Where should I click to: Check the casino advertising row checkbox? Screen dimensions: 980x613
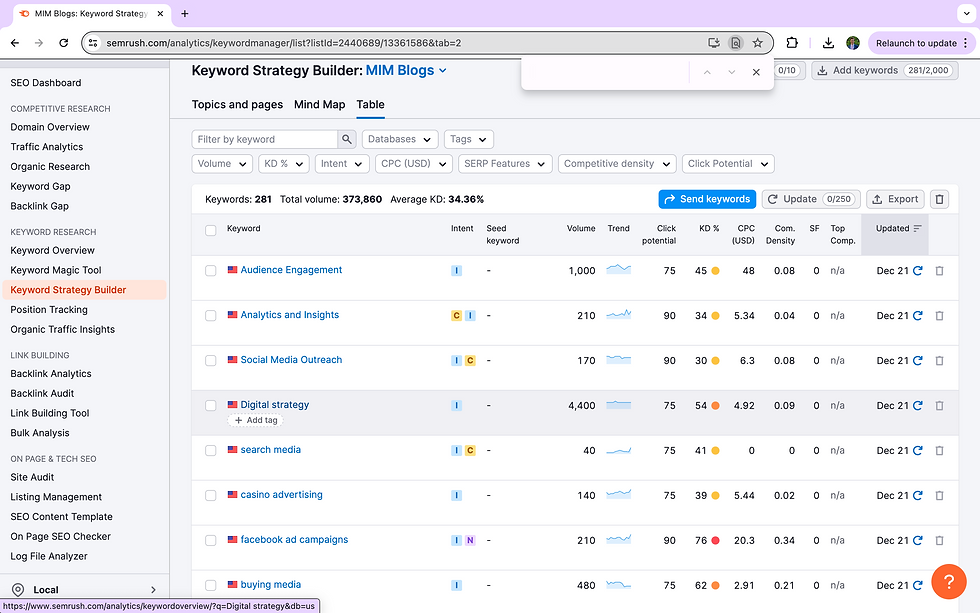[x=211, y=496]
